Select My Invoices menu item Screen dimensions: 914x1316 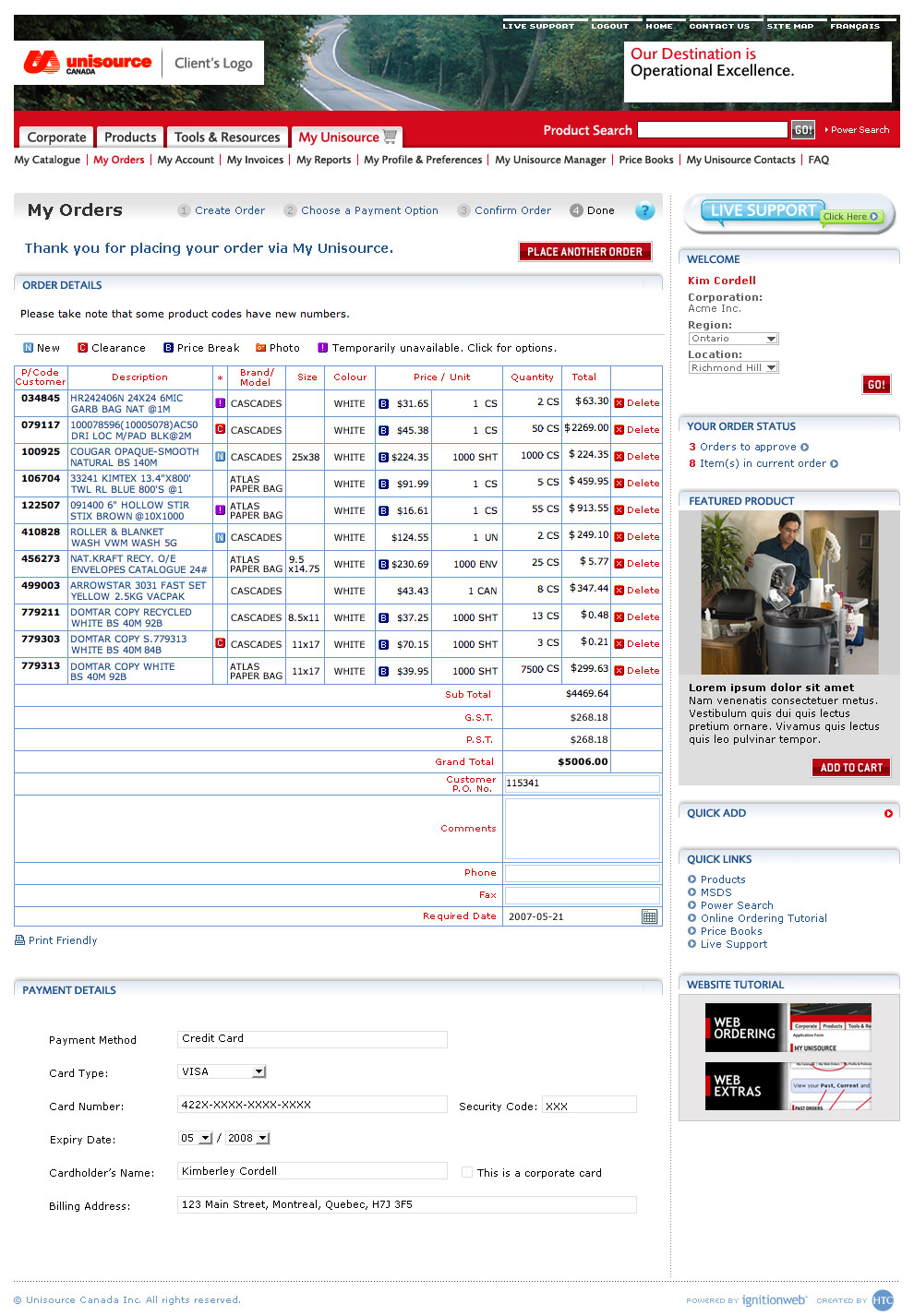[255, 160]
